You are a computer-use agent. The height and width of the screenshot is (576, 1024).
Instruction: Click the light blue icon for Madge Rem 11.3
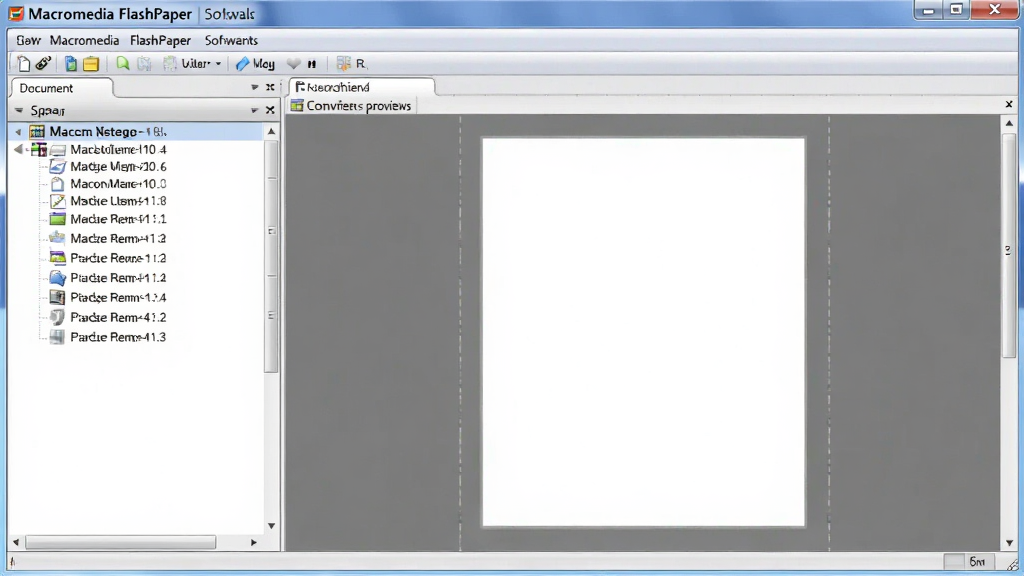[x=57, y=238]
